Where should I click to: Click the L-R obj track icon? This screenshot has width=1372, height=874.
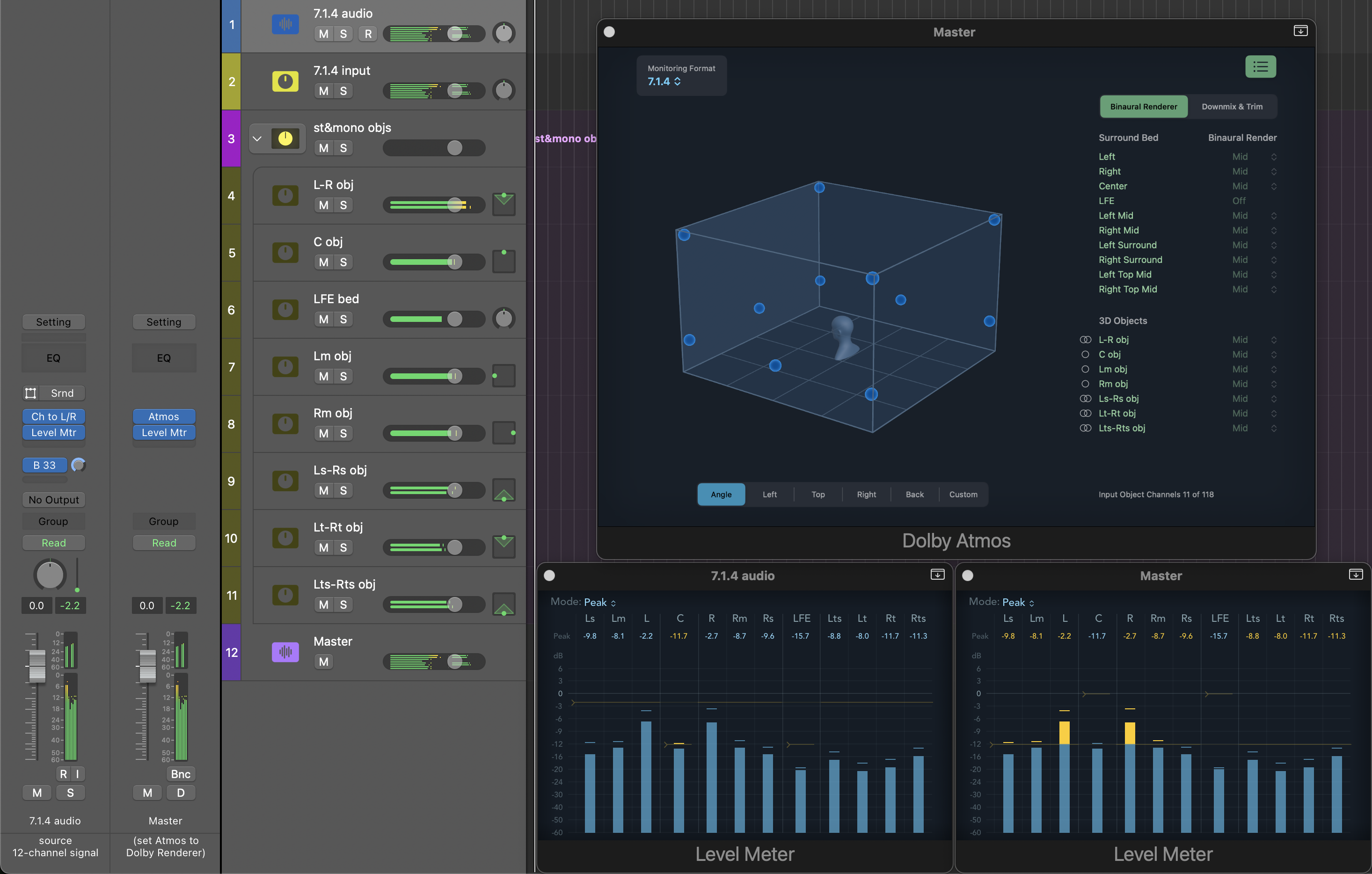click(285, 196)
